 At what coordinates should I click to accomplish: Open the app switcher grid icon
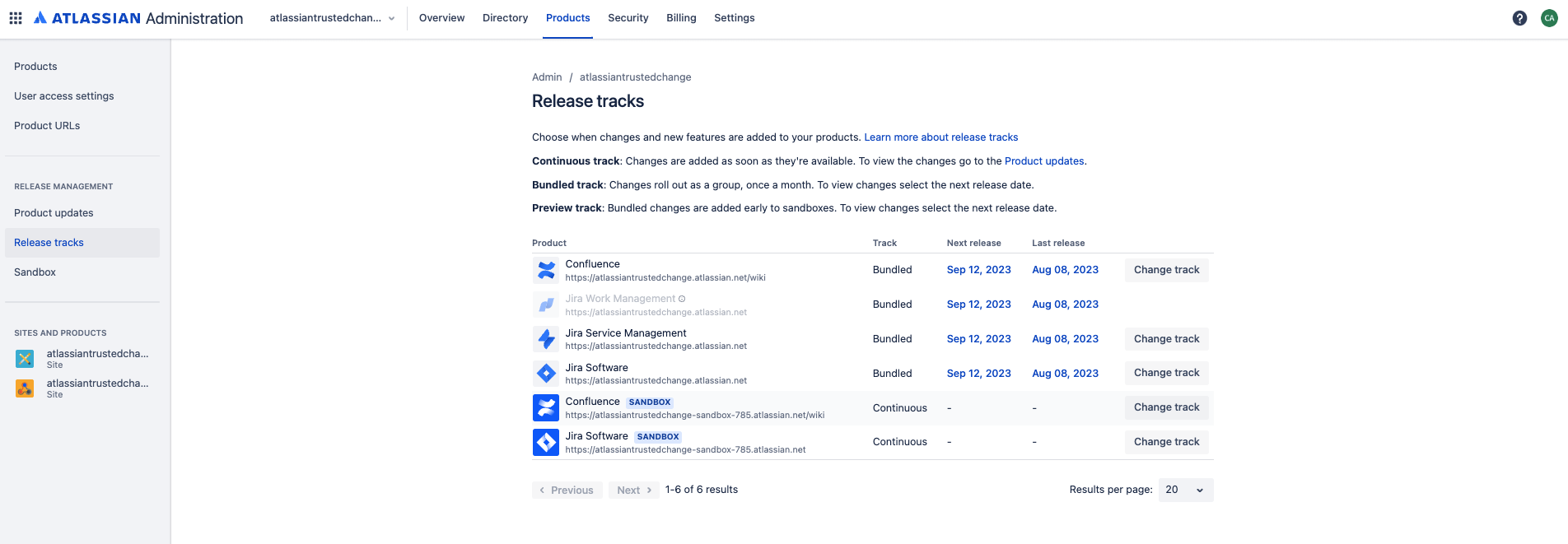point(16,18)
